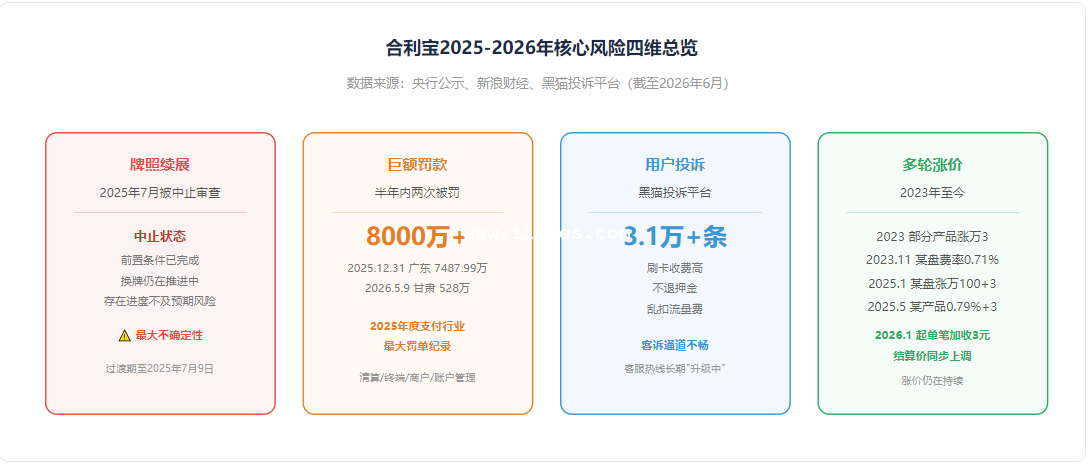Click the 最大不确定性 warning text
The height and width of the screenshot is (467, 1092).
[x=169, y=335]
